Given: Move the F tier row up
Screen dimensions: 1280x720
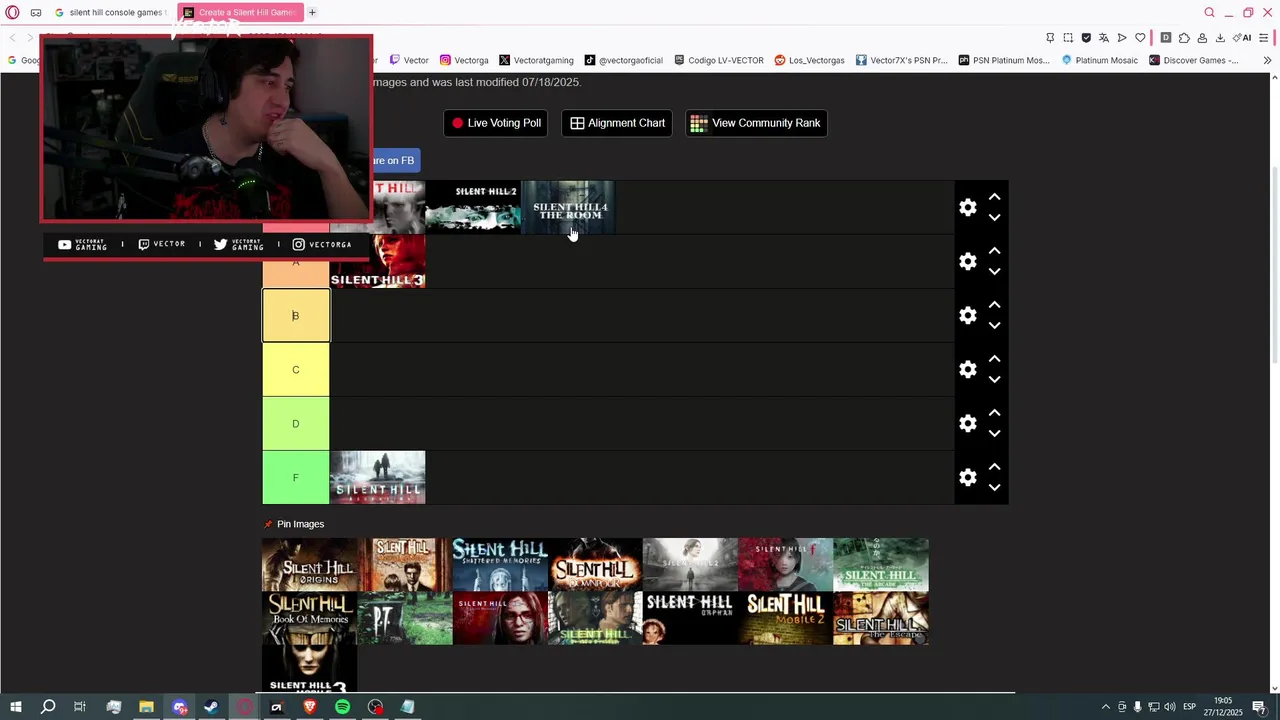Looking at the screenshot, I should click(x=994, y=468).
